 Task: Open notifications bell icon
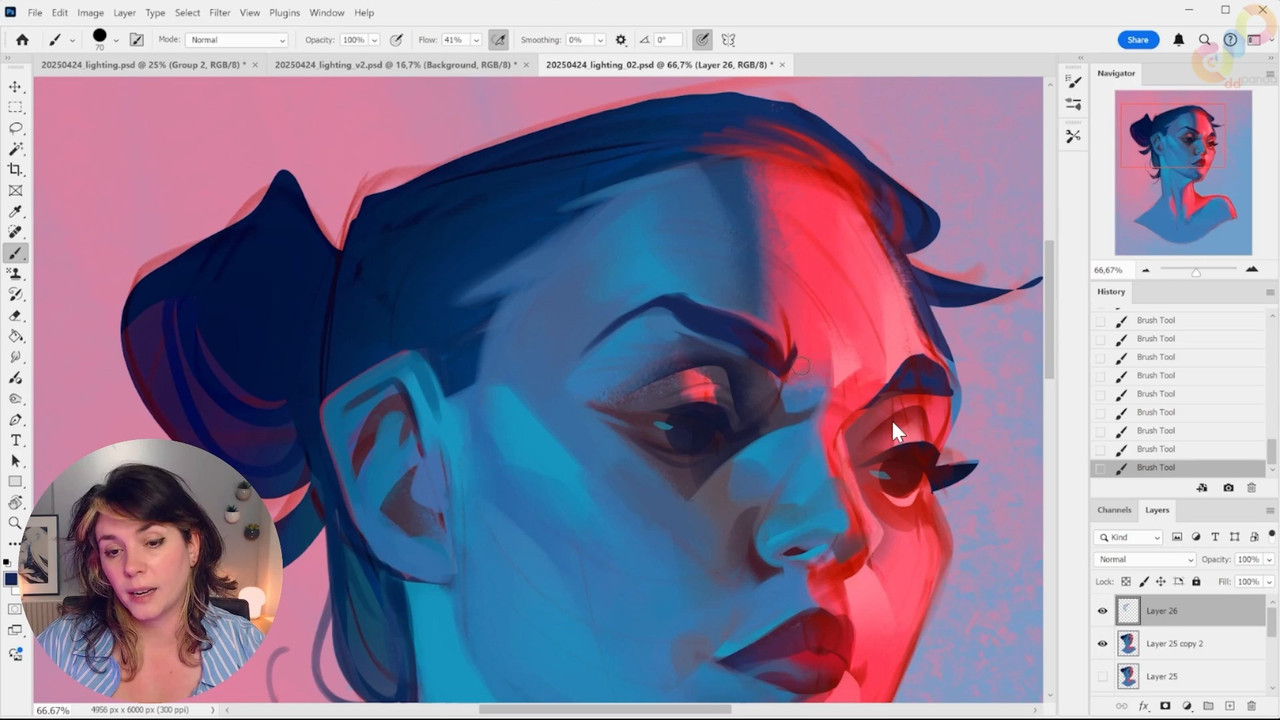click(1179, 40)
